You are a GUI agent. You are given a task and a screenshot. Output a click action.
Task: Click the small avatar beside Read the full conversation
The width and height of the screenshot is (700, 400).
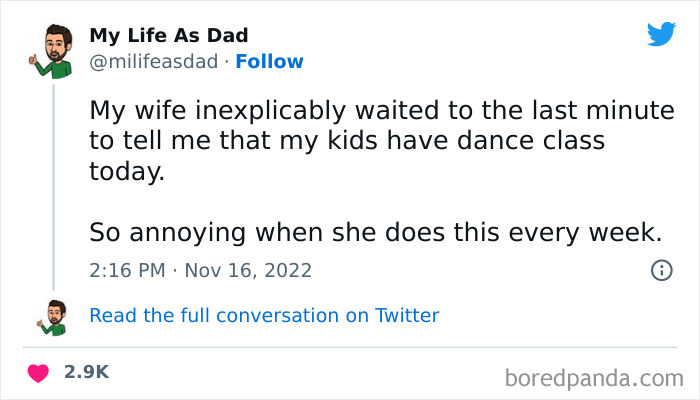pyautogui.click(x=52, y=316)
